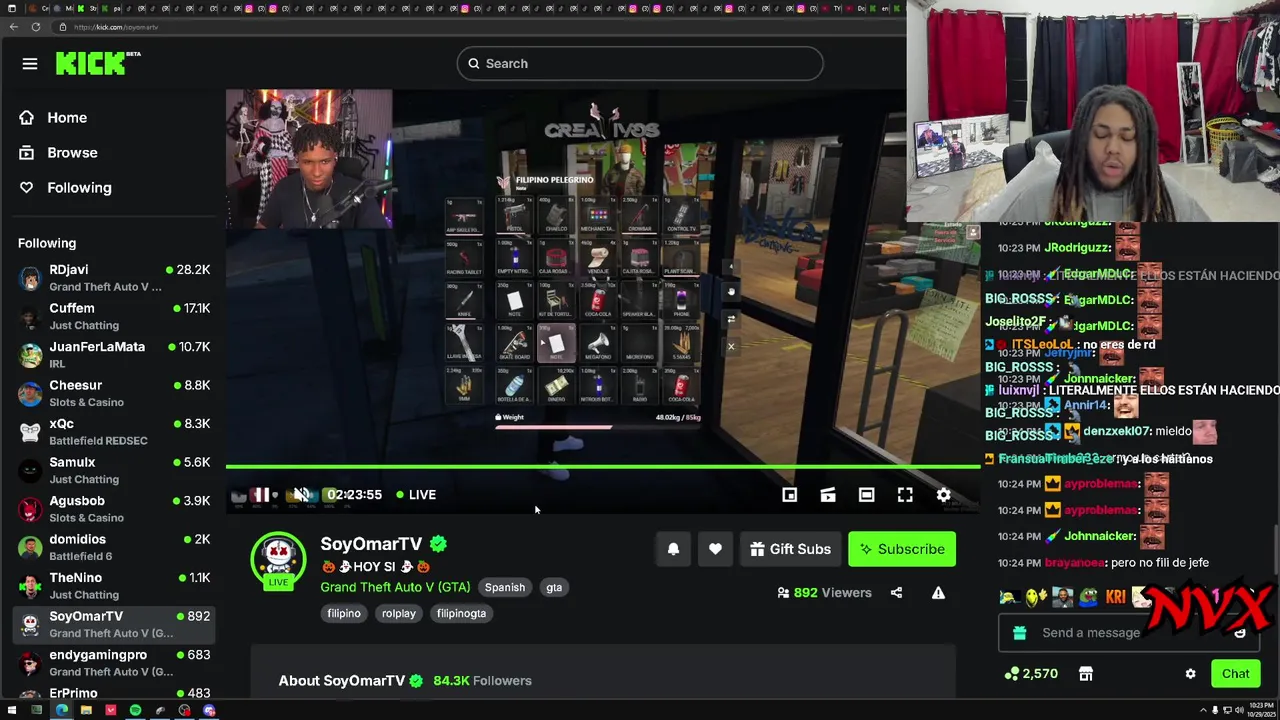Report stream with warning triangle icon

click(x=938, y=593)
